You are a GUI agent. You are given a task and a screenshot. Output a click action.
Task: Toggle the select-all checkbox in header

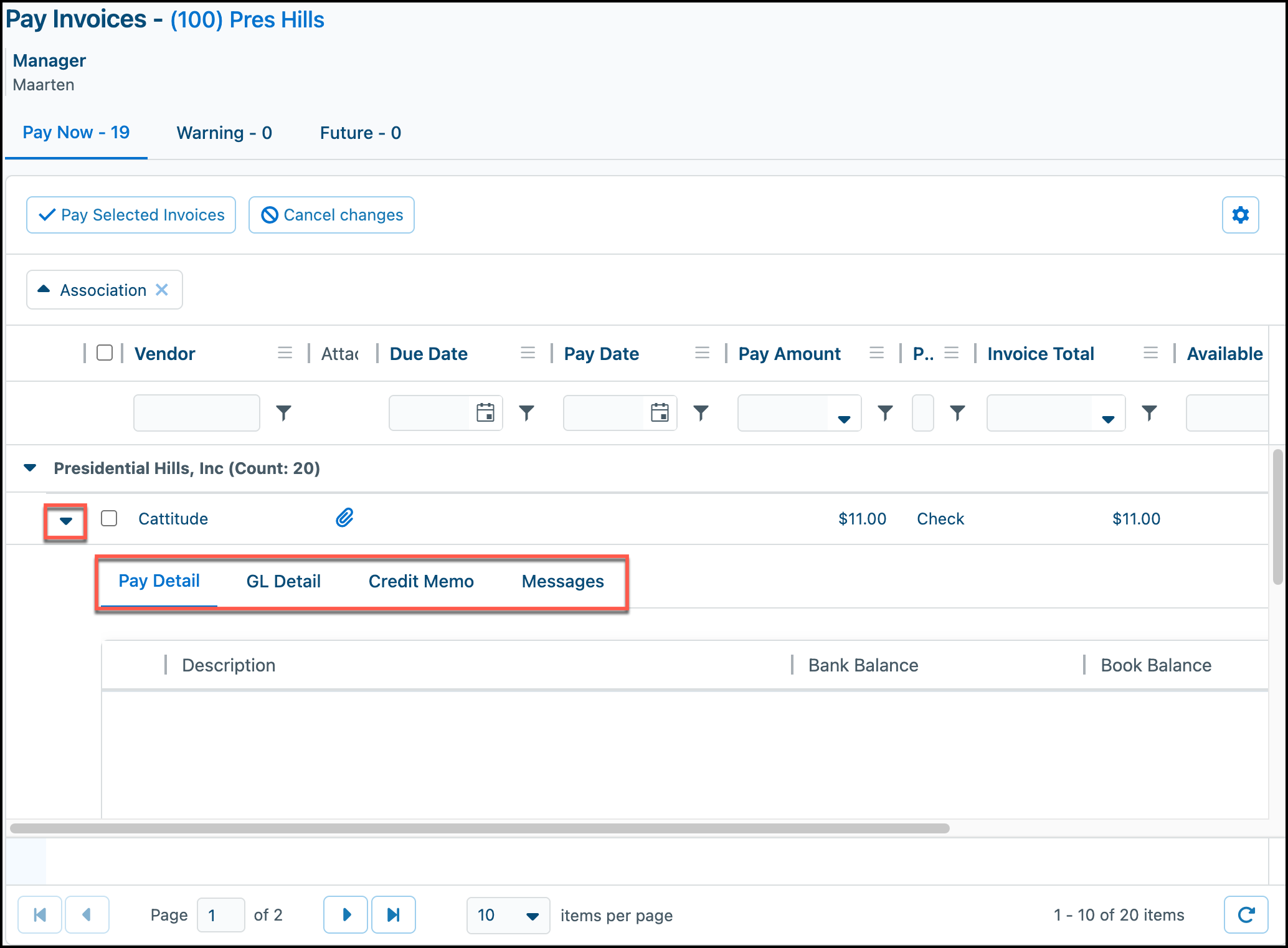click(x=105, y=353)
